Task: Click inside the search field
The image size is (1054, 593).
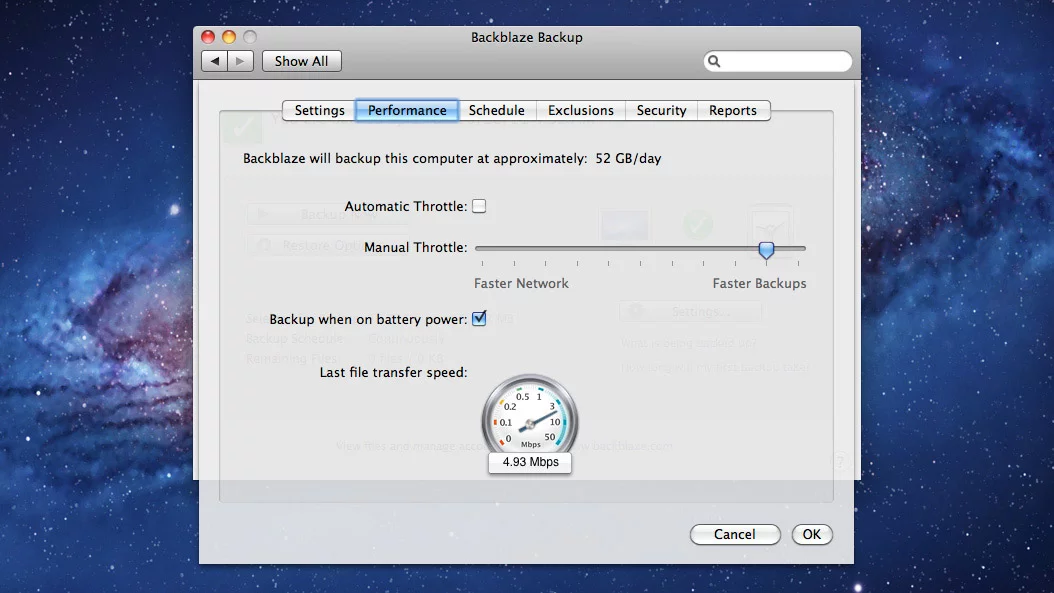Action: point(780,61)
